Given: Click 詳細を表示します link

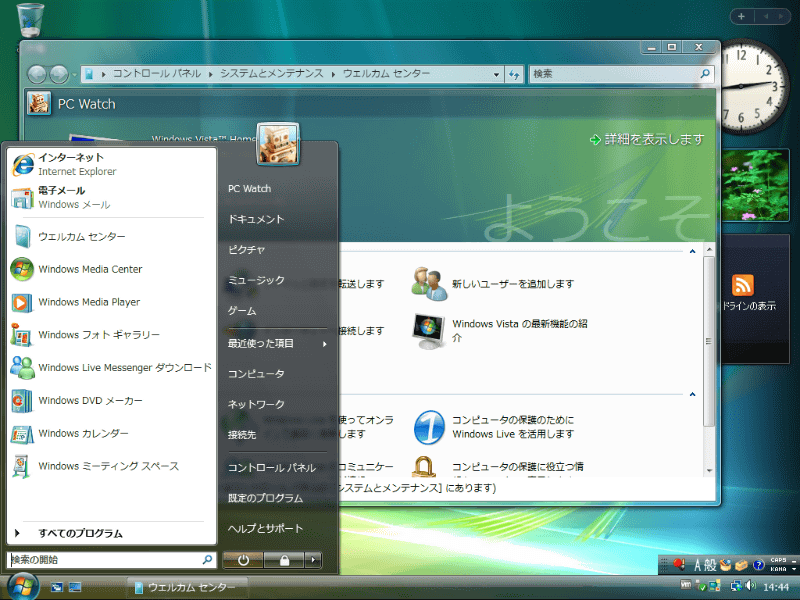Looking at the screenshot, I should 647,139.
